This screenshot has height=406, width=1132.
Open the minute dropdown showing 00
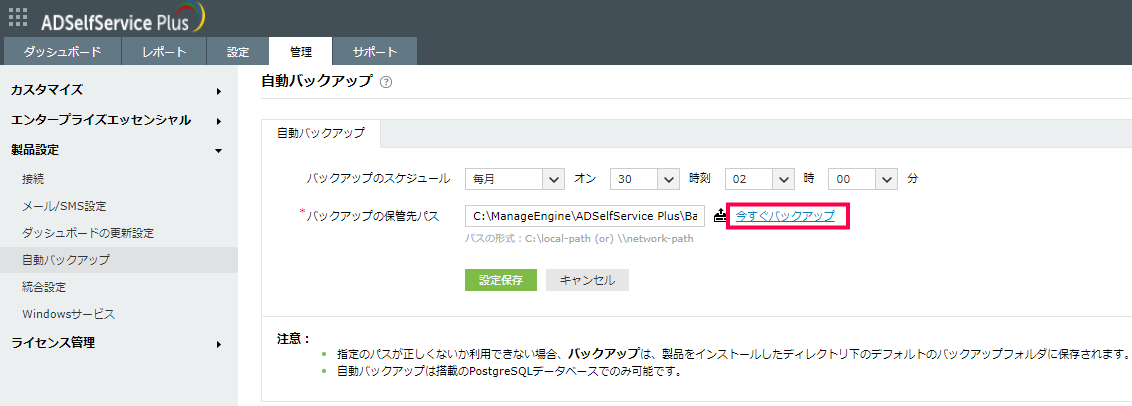coord(862,178)
